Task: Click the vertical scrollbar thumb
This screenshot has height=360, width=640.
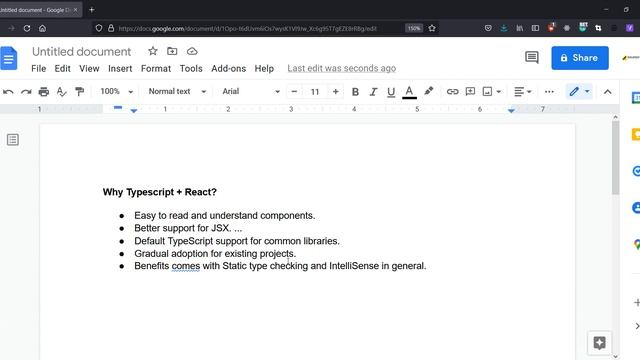Action: [615, 158]
